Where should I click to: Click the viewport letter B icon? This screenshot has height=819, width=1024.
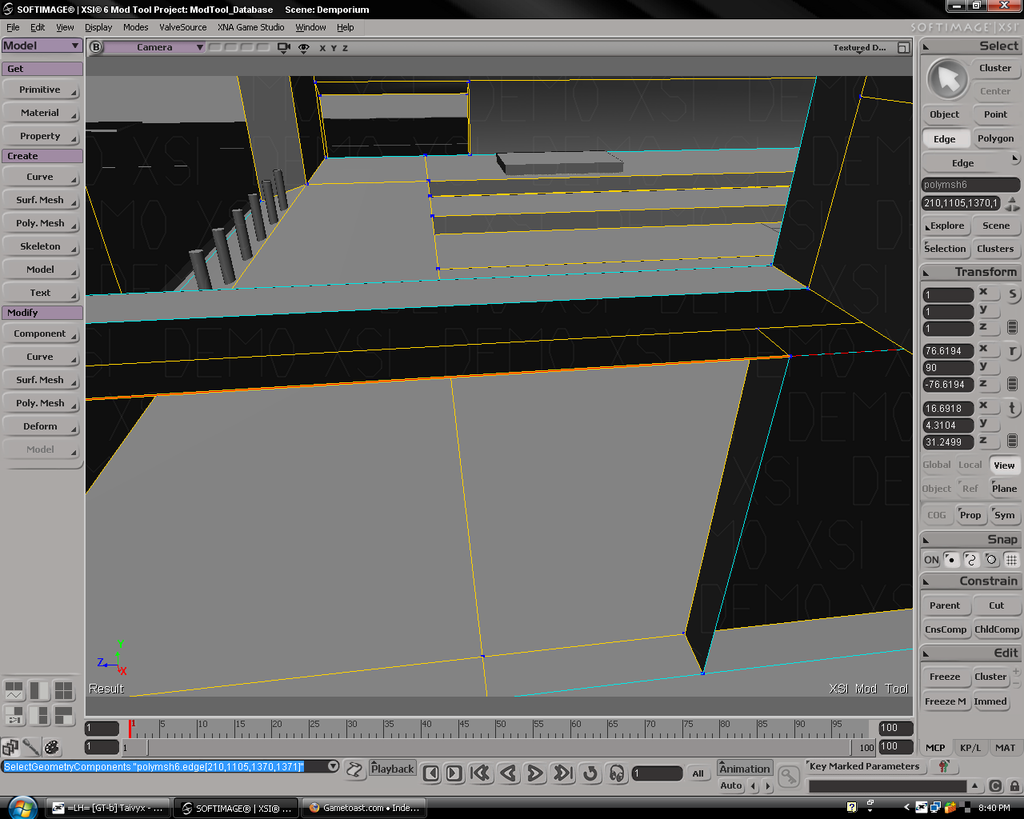tap(95, 47)
